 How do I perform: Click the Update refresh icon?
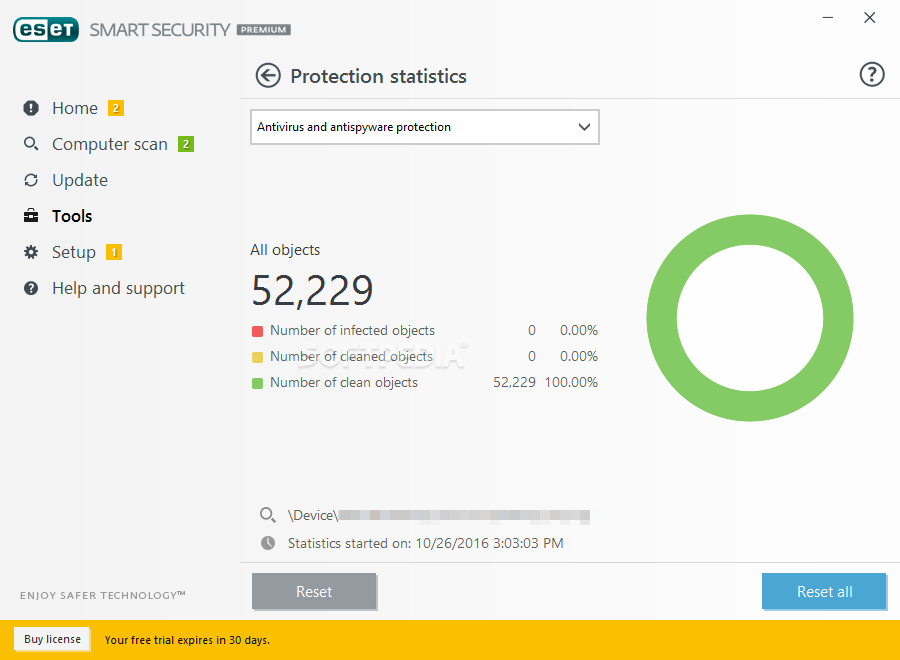click(31, 180)
